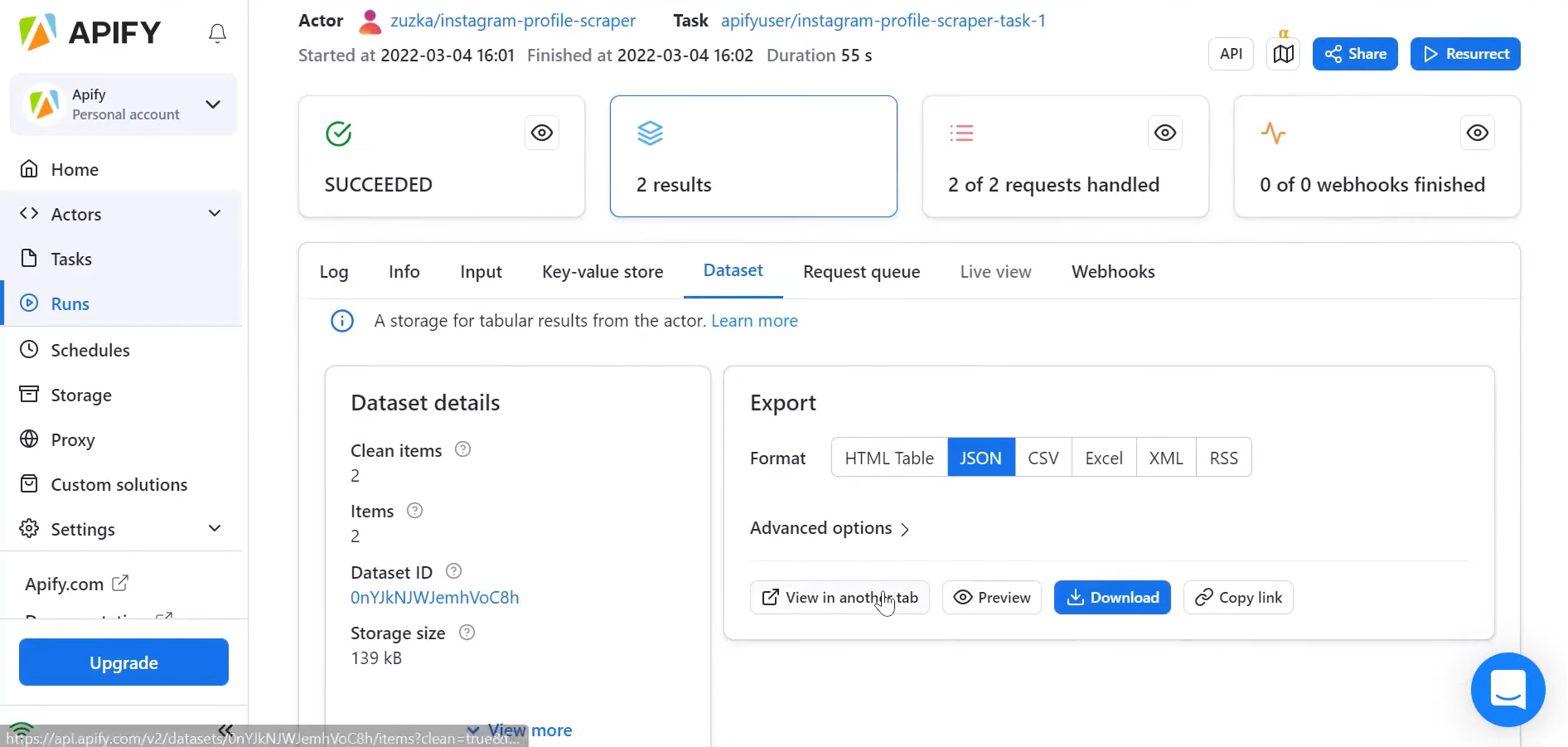Open dataset ID 0nYJkNJWJemhVoC8h link
Screen dimensions: 1568x747
[435, 598]
